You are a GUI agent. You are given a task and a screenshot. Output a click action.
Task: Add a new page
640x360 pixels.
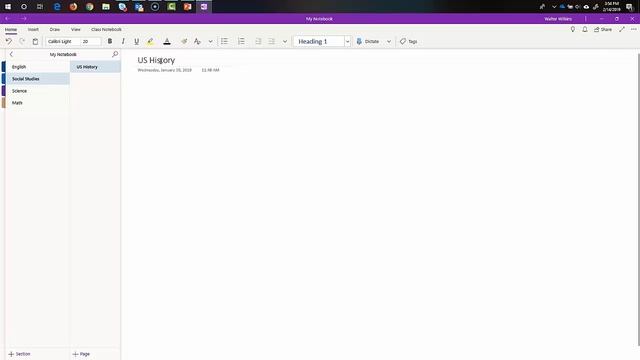81,354
